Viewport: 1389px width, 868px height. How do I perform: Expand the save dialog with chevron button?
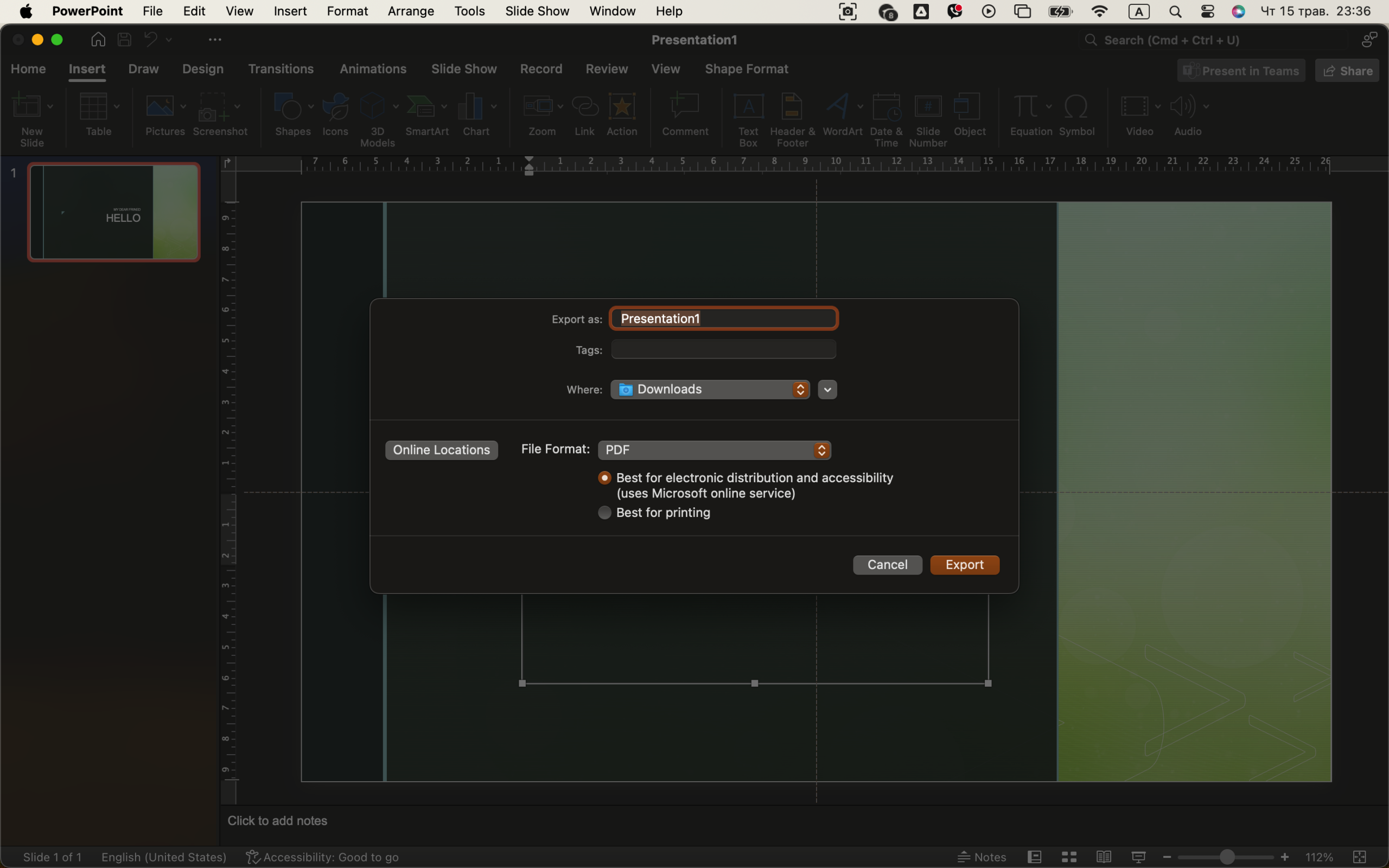[x=827, y=389]
